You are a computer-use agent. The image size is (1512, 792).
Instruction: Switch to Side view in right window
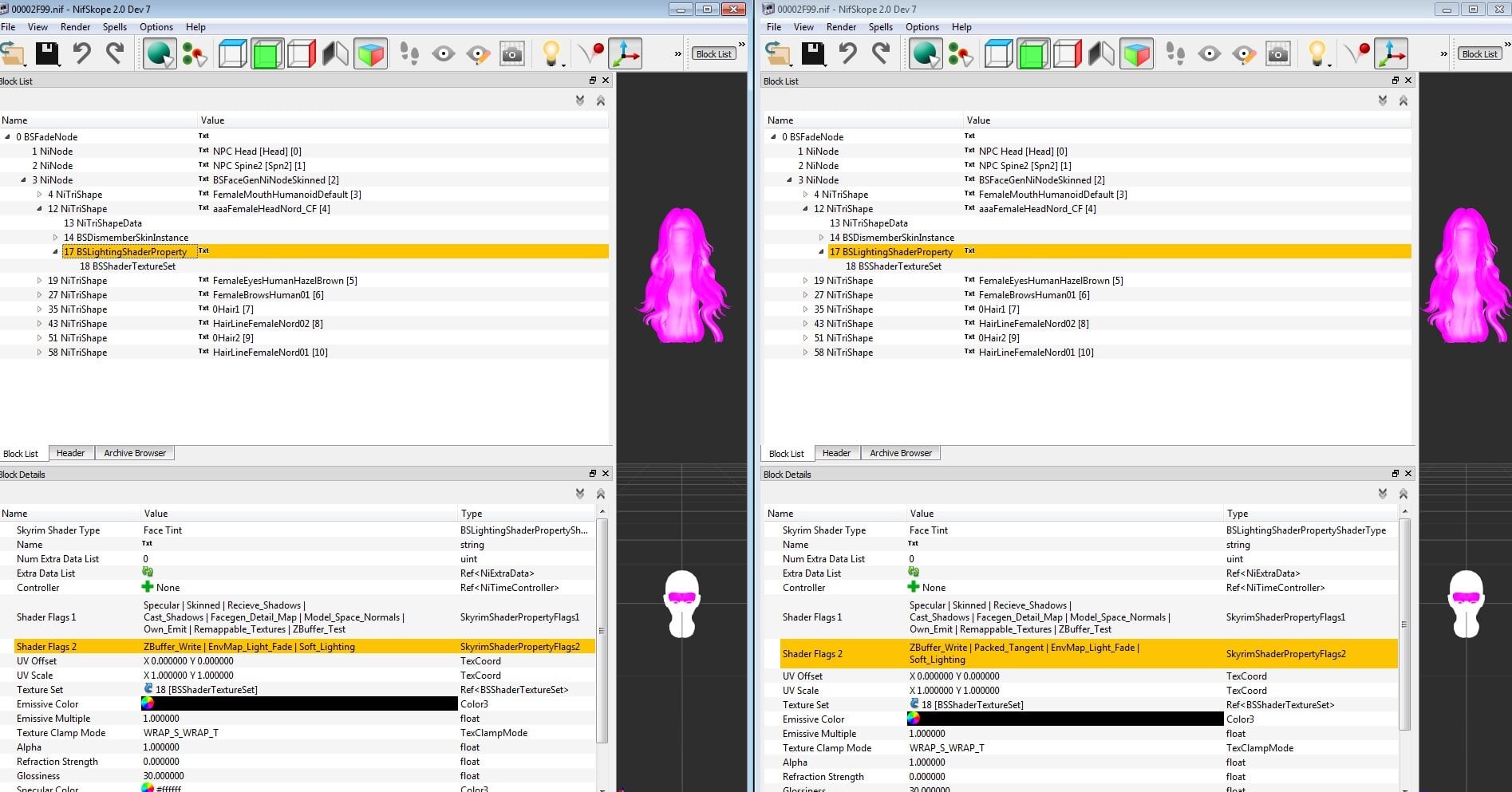(x=1068, y=53)
